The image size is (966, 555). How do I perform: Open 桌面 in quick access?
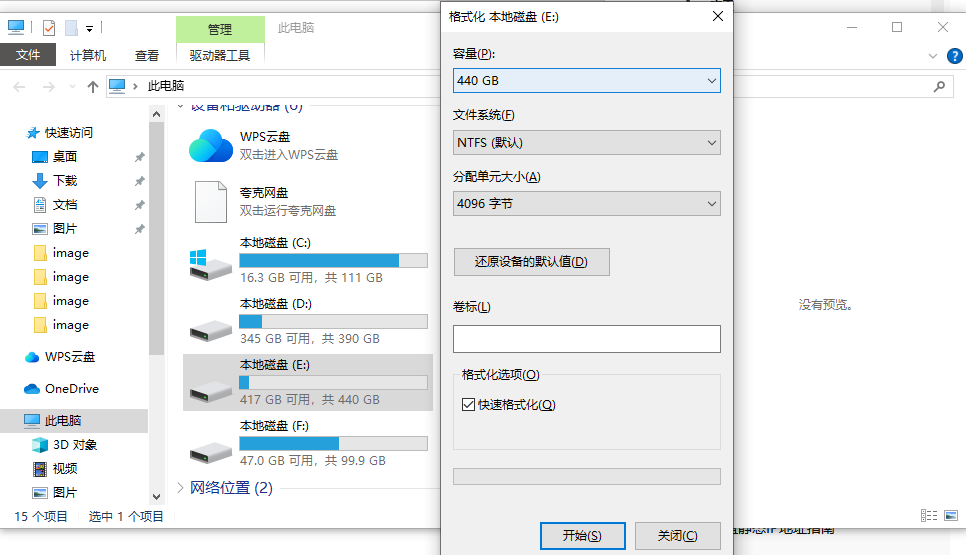click(65, 156)
